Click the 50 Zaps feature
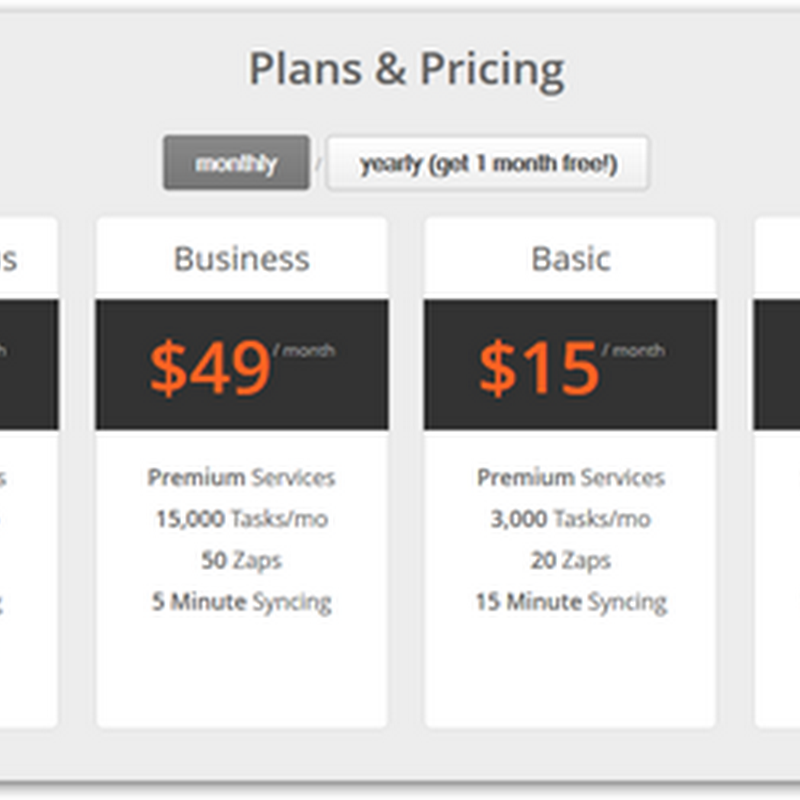The image size is (800, 800). [x=241, y=560]
